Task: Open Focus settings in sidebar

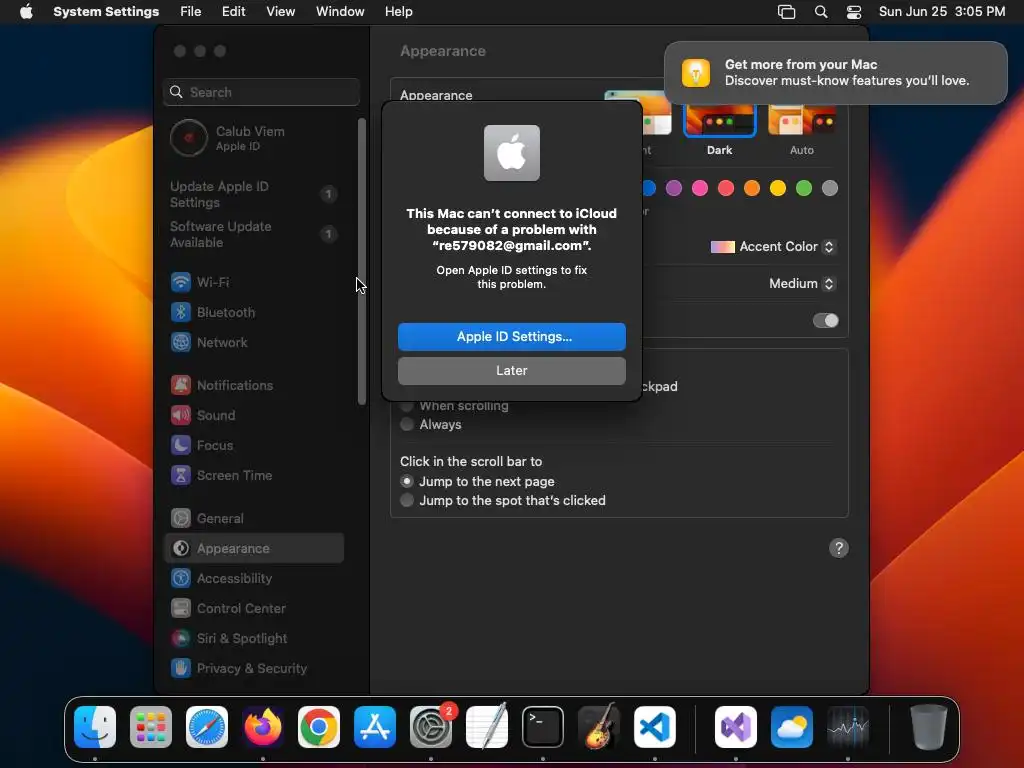Action: [254, 445]
